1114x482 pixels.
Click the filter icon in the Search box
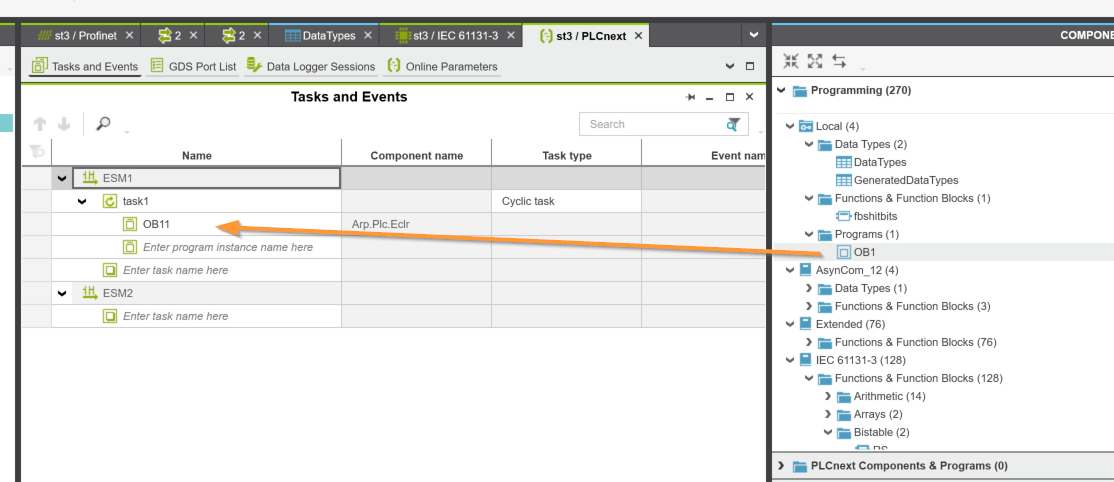[735, 124]
